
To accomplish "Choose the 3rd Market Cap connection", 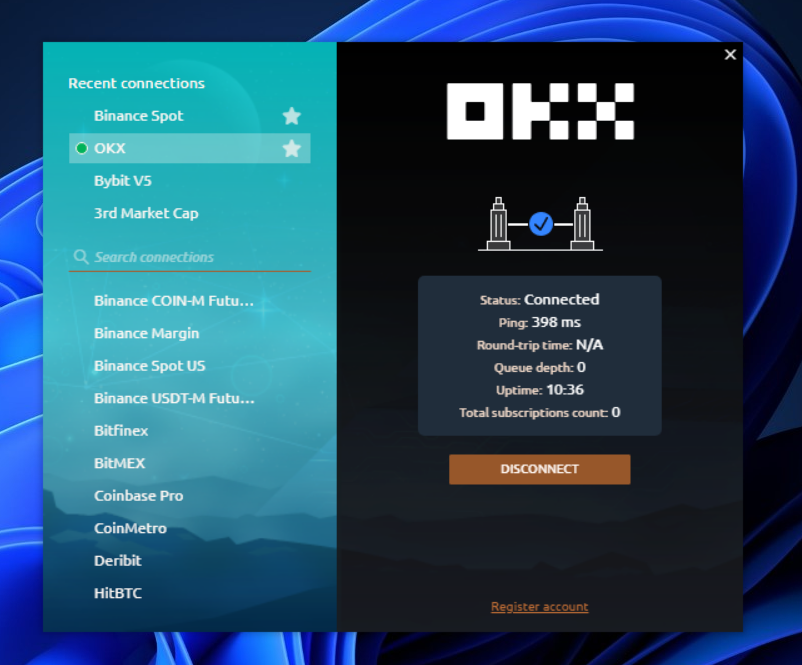I will pos(146,213).
